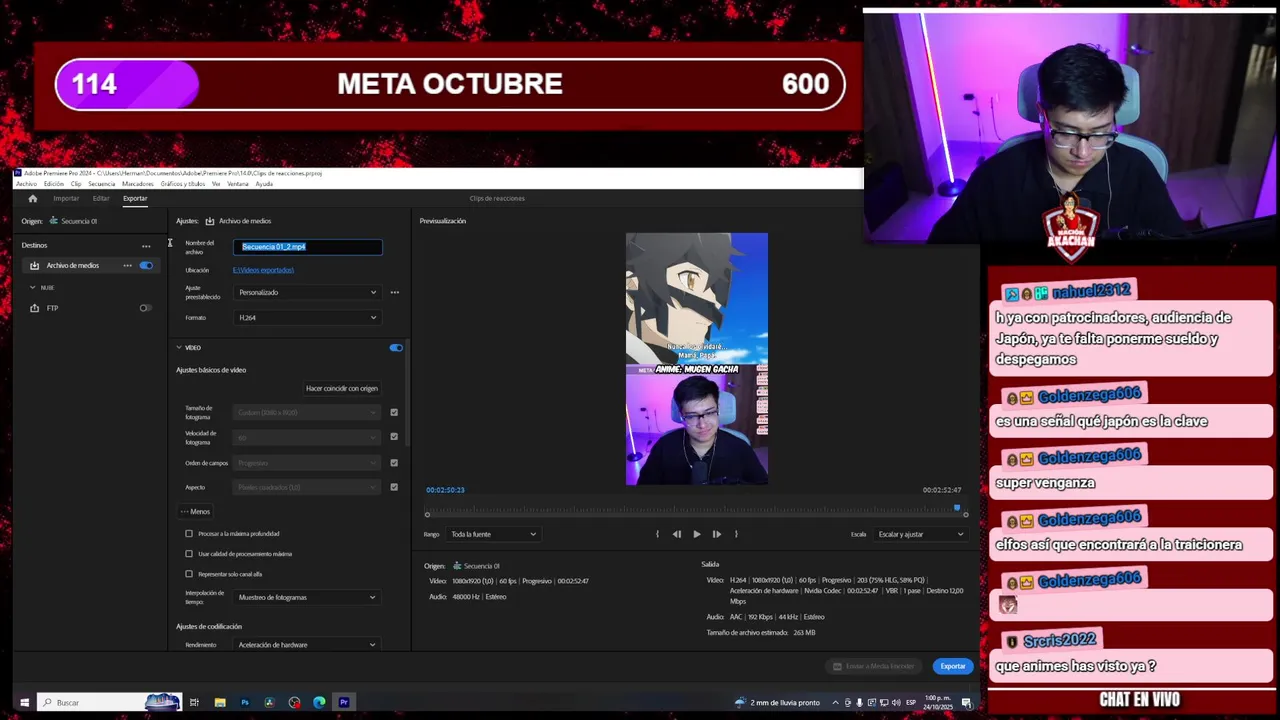Open Archivo de medios destination options dots
Screen dimensions: 1280x720
[x=127, y=265]
